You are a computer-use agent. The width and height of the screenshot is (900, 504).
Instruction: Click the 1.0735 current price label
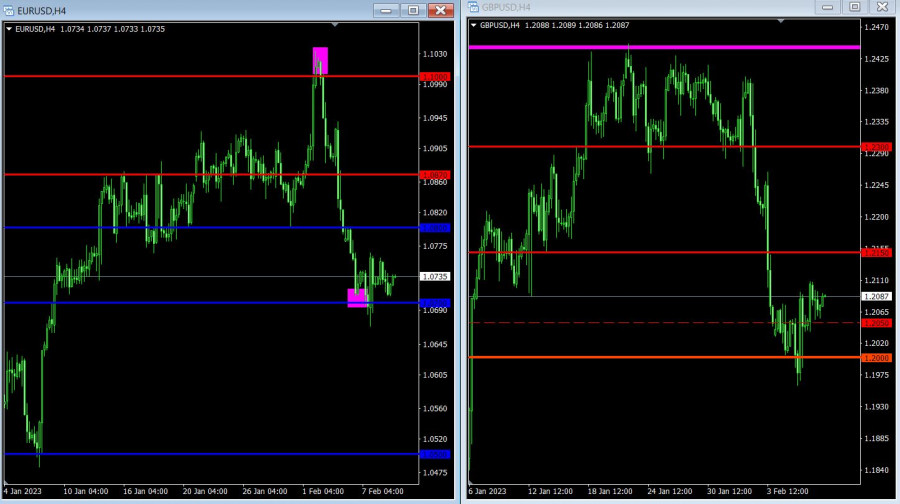coord(434,276)
